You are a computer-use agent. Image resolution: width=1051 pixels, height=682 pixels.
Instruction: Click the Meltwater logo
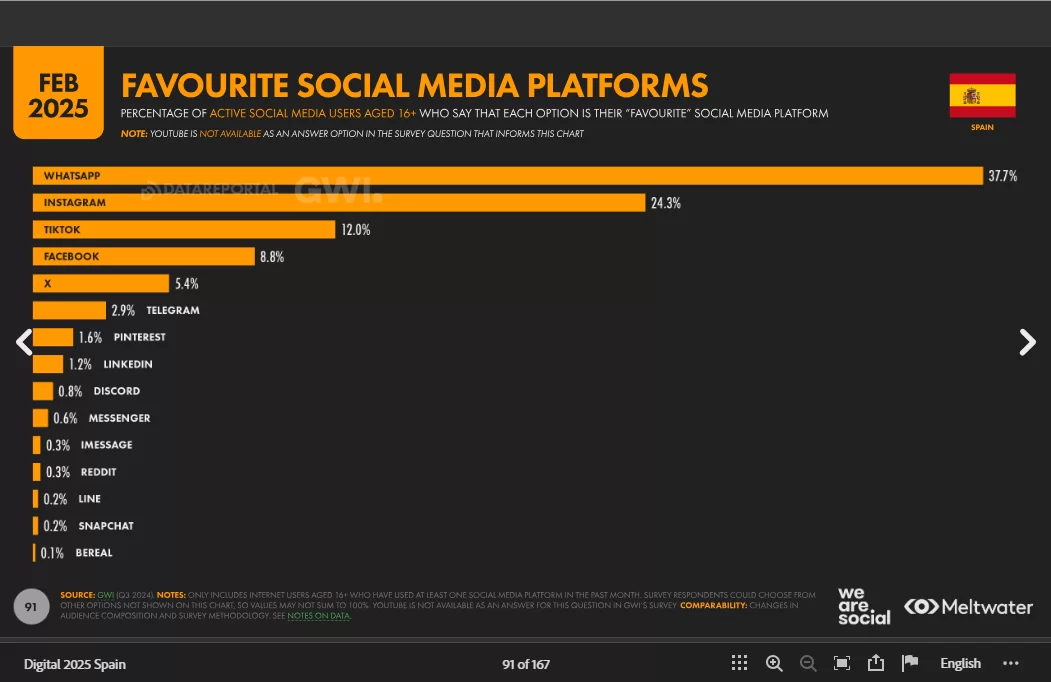(x=968, y=607)
